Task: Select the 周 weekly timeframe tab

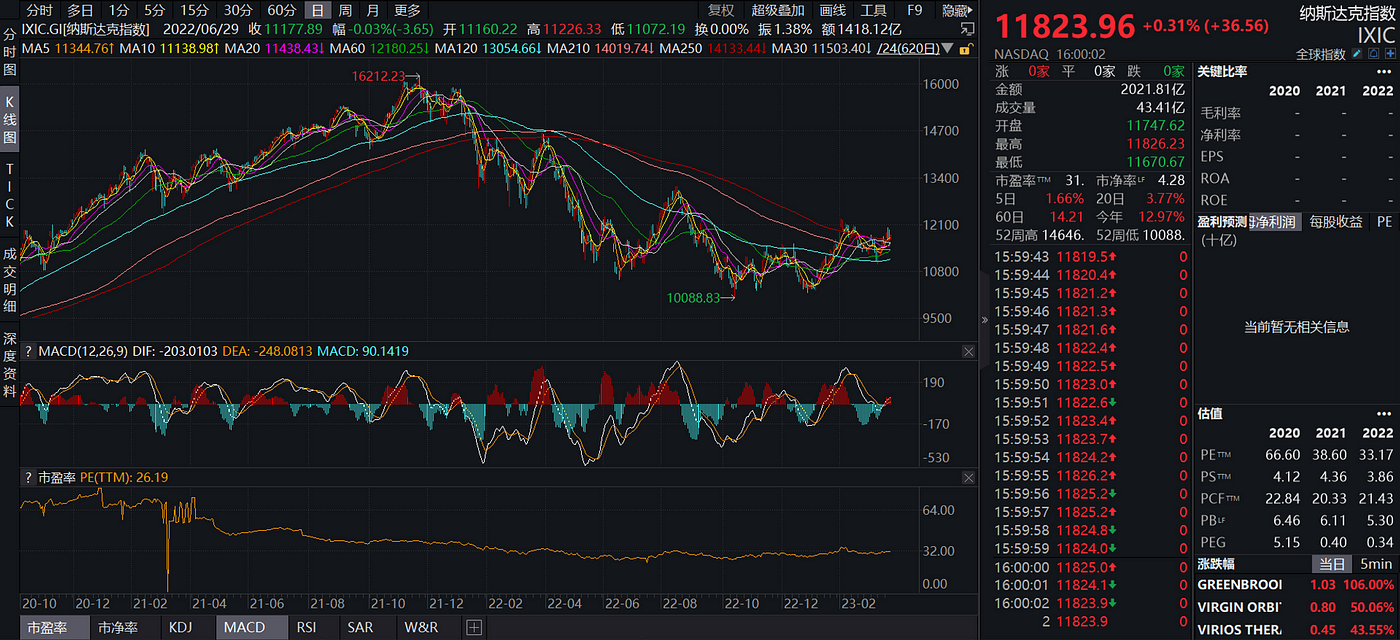Action: click(345, 10)
